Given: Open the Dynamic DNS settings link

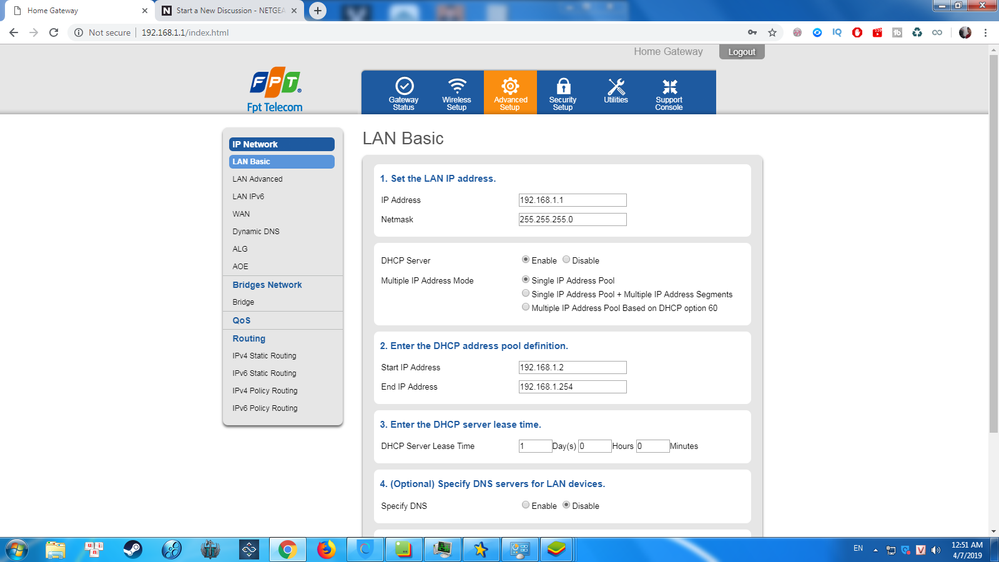Looking at the screenshot, I should pyautogui.click(x=256, y=232).
